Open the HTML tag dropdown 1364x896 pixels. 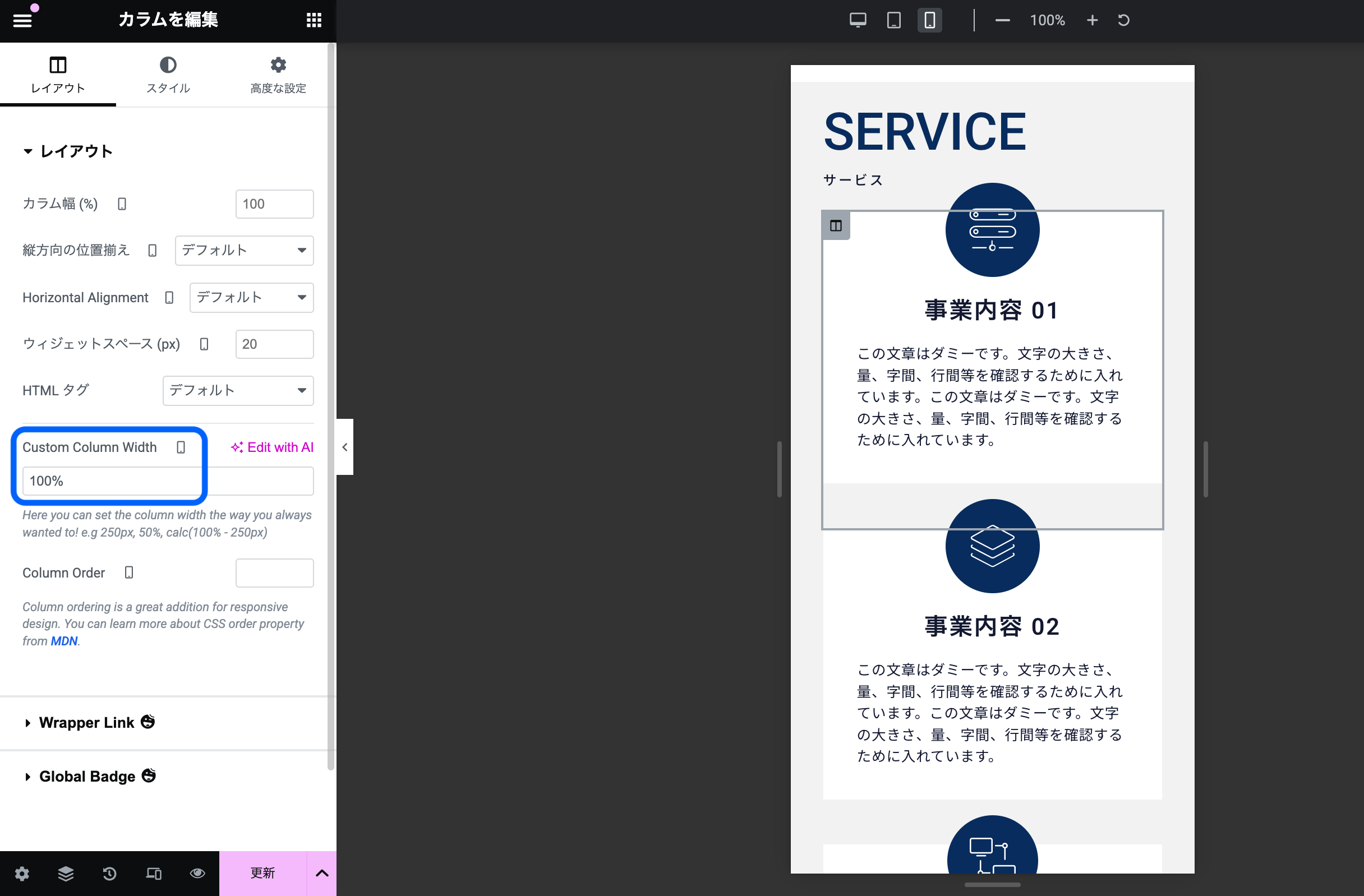(238, 391)
